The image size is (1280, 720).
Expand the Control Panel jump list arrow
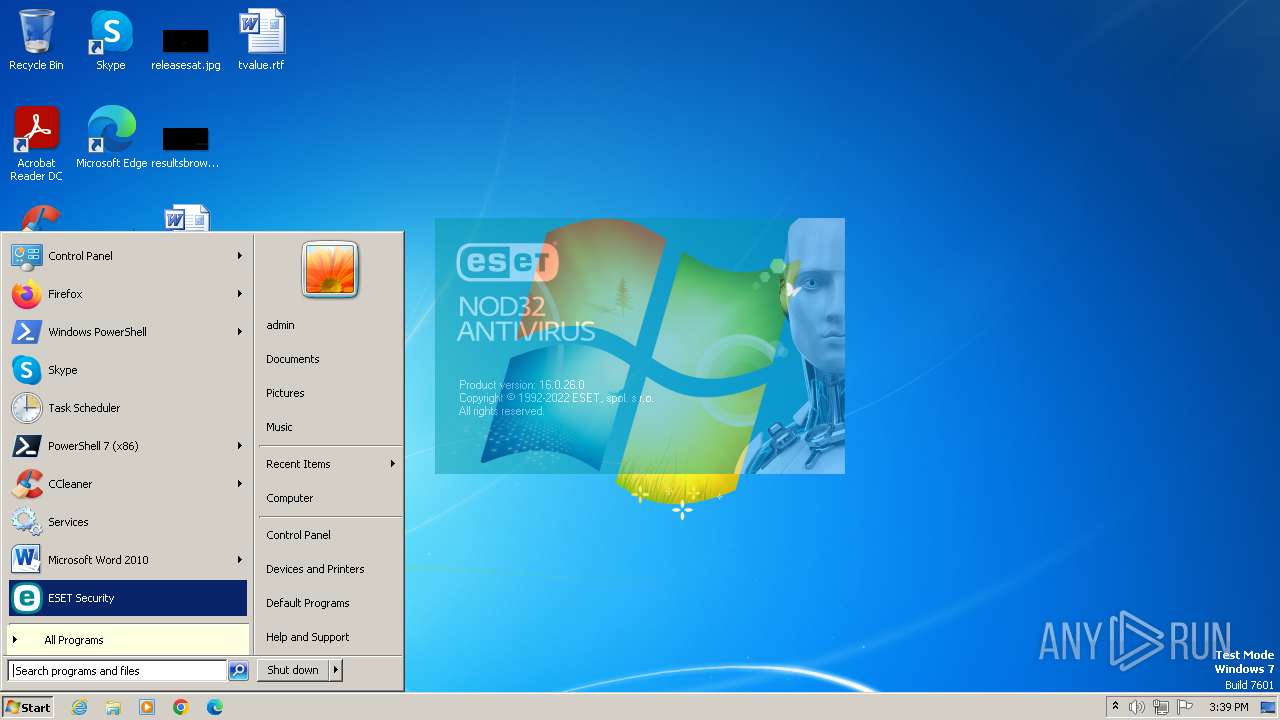(x=240, y=256)
